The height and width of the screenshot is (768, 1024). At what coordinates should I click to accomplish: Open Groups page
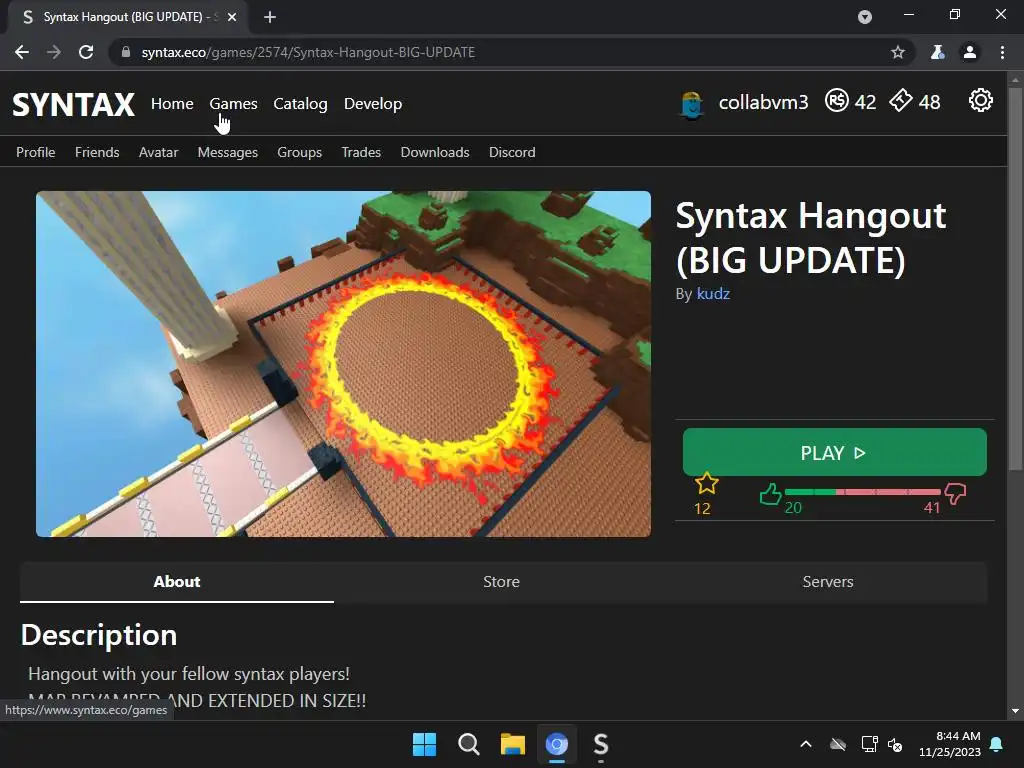tap(299, 152)
